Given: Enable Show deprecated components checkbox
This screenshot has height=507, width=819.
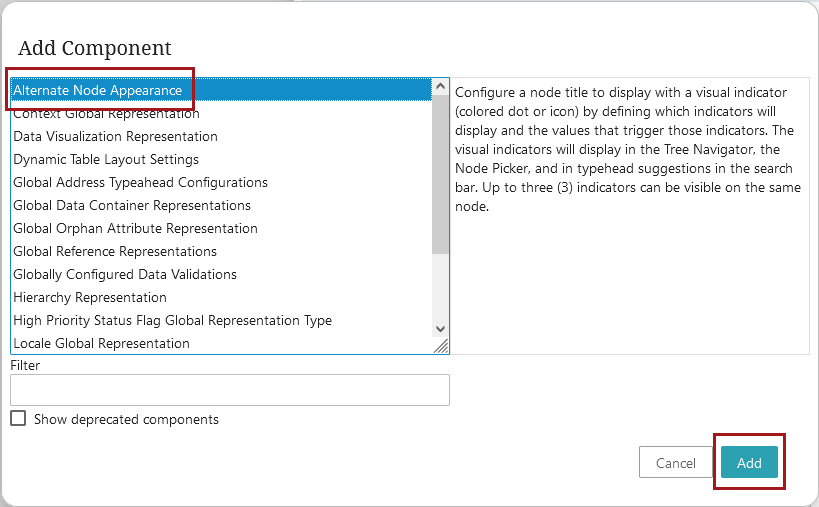Looking at the screenshot, I should coord(18,418).
